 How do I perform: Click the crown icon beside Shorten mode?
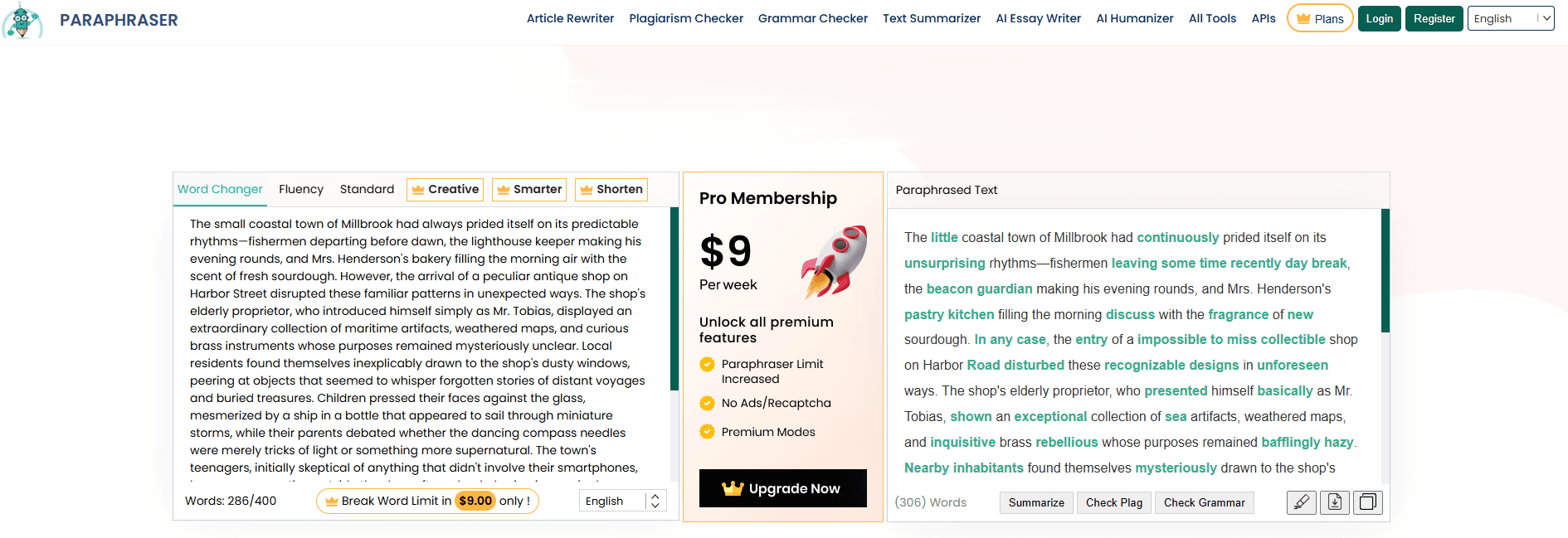[x=587, y=190]
